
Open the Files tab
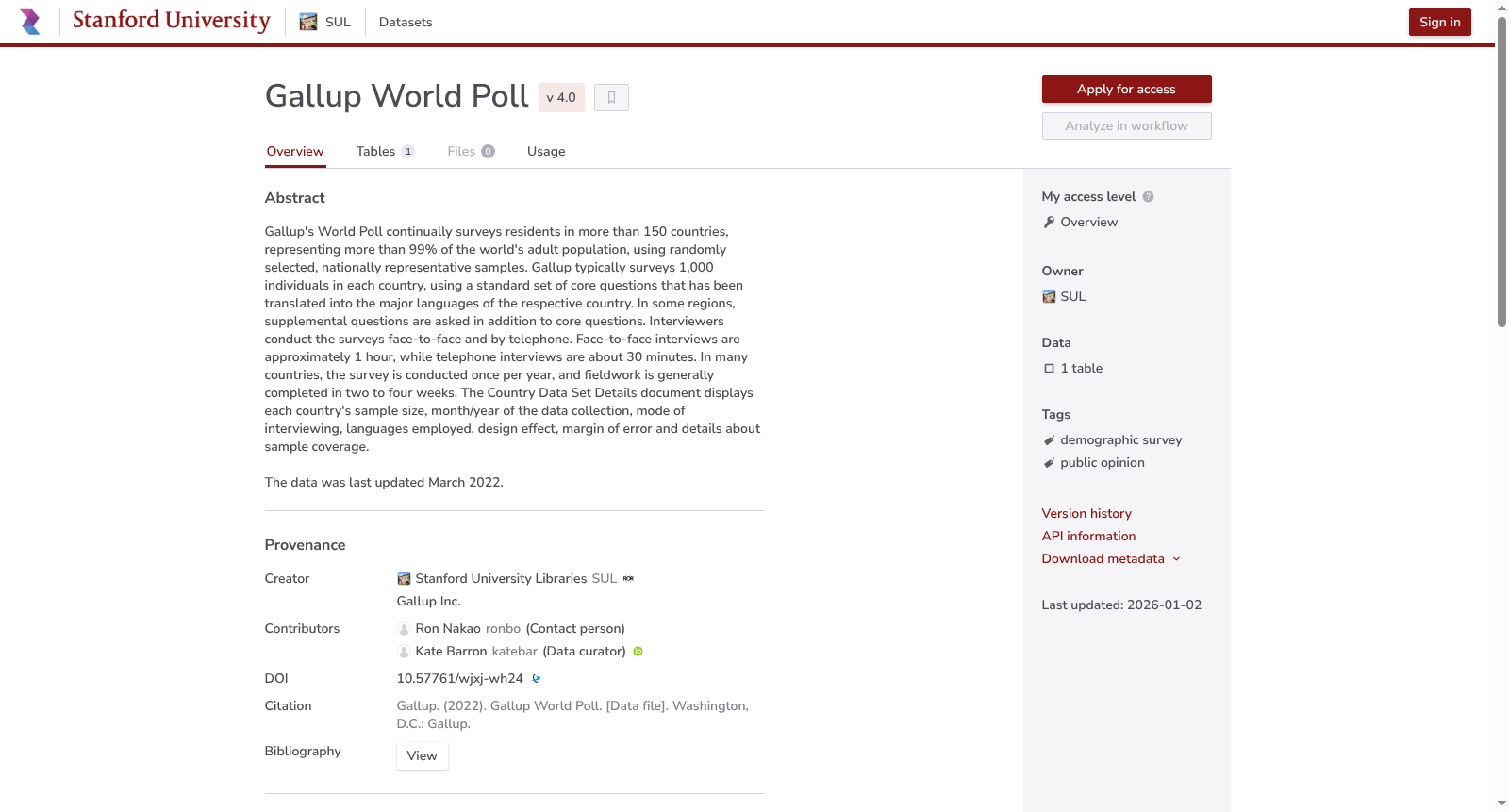coord(471,151)
